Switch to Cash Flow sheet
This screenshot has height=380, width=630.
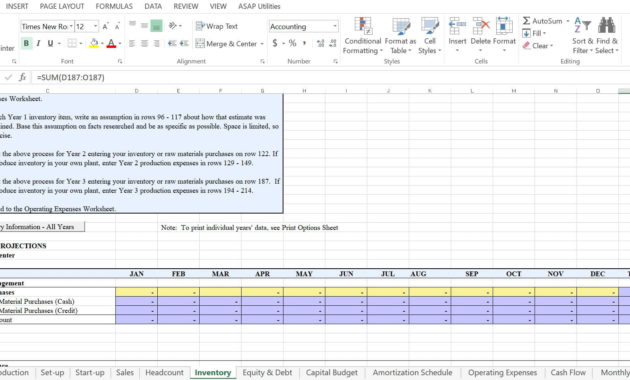(x=568, y=373)
